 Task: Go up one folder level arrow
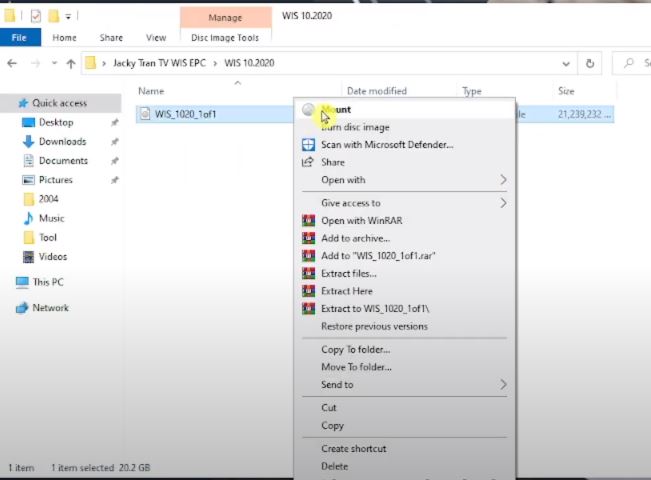pyautogui.click(x=71, y=64)
